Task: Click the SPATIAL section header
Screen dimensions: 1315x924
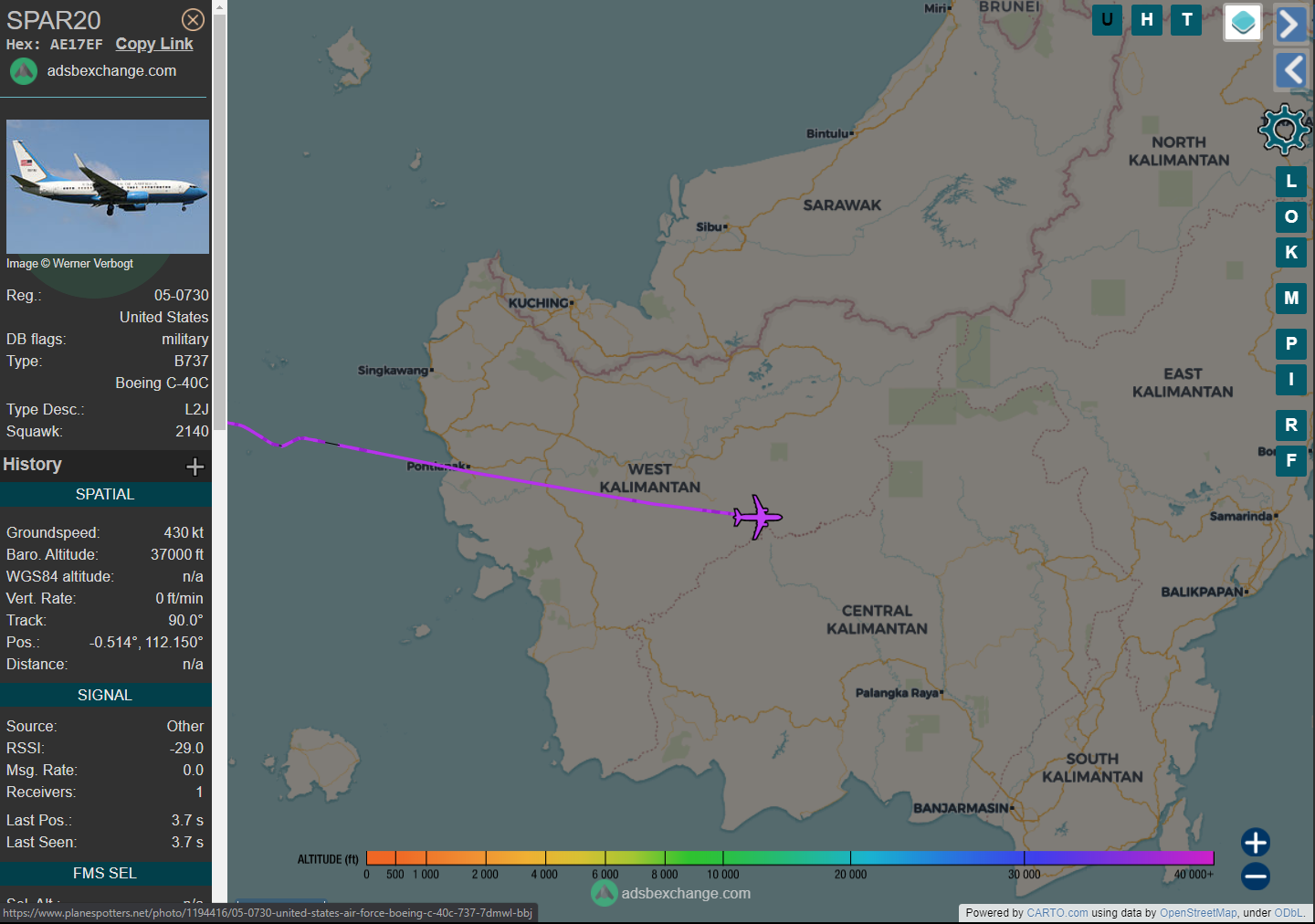Action: (x=105, y=495)
